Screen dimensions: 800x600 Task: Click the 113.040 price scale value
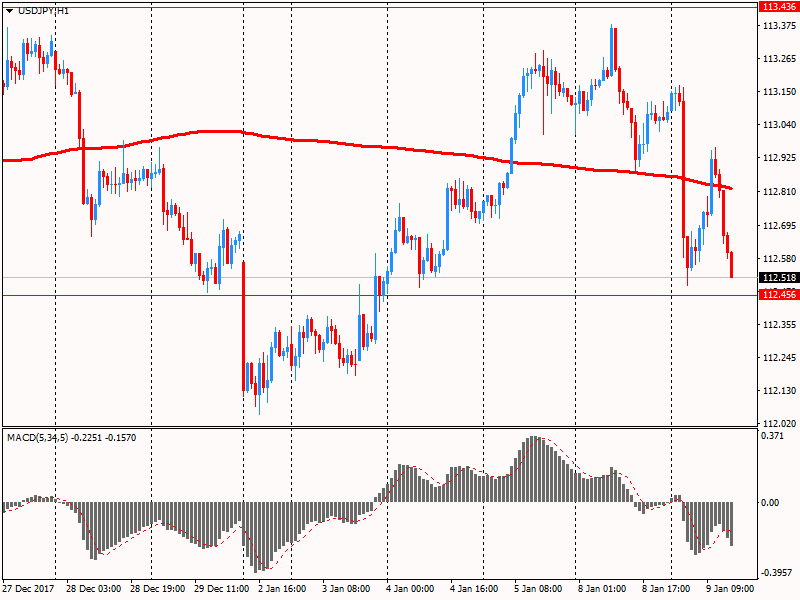click(779, 124)
